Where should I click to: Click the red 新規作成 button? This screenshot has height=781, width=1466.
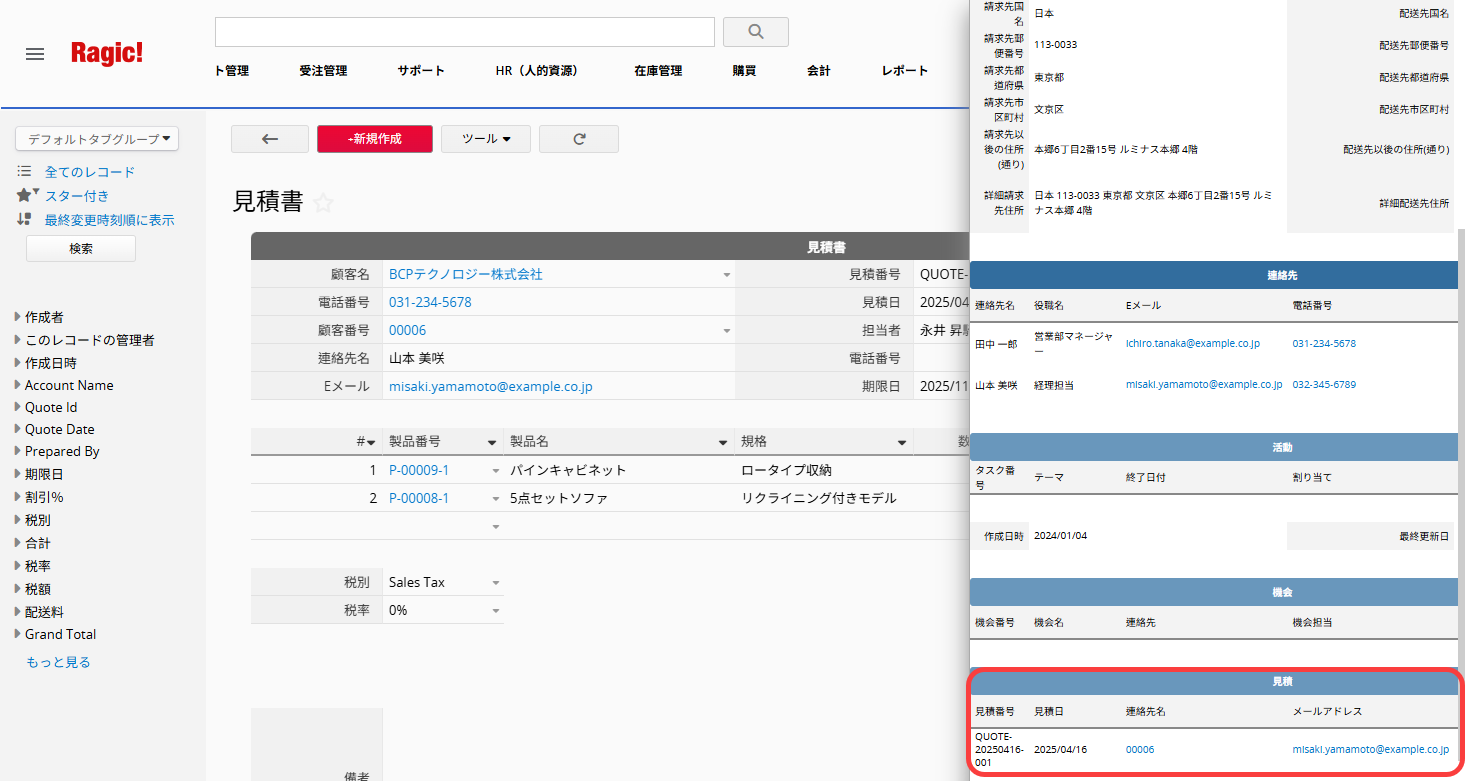coord(374,139)
